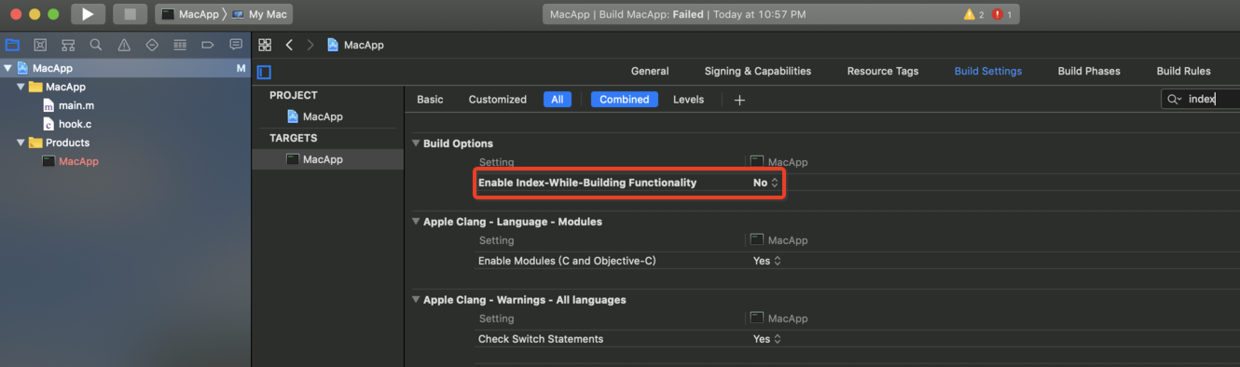1240x367 pixels.
Task: Click the red error count badge
Action: click(x=1002, y=15)
